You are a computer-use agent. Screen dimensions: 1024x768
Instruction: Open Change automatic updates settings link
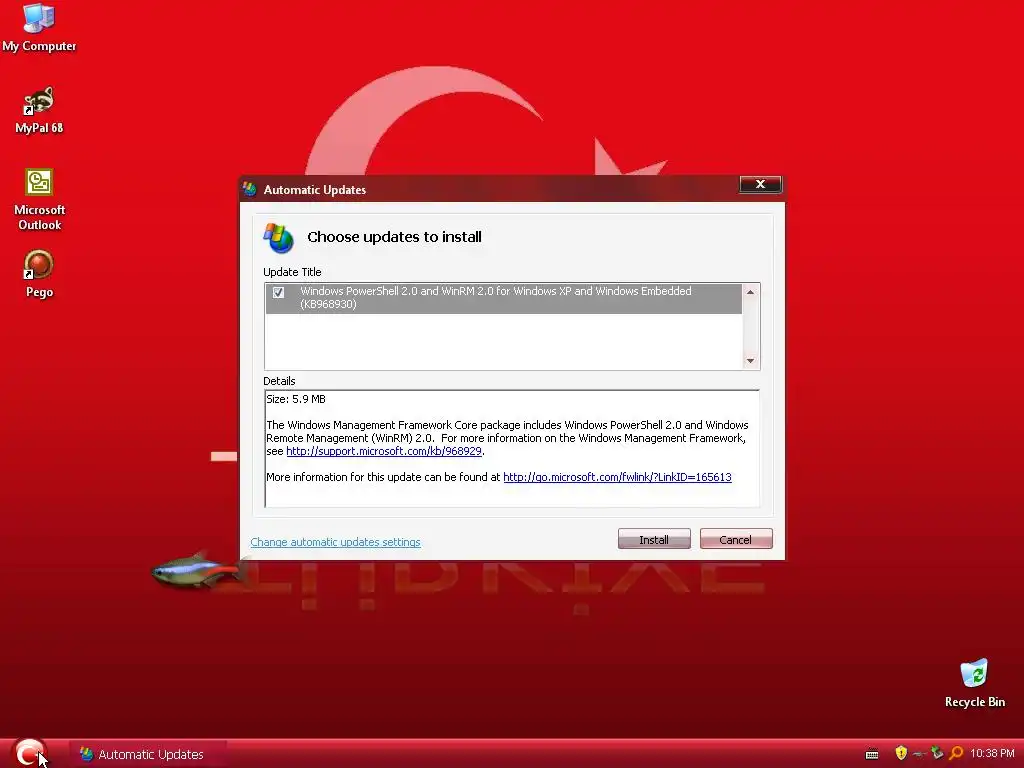pyautogui.click(x=335, y=542)
